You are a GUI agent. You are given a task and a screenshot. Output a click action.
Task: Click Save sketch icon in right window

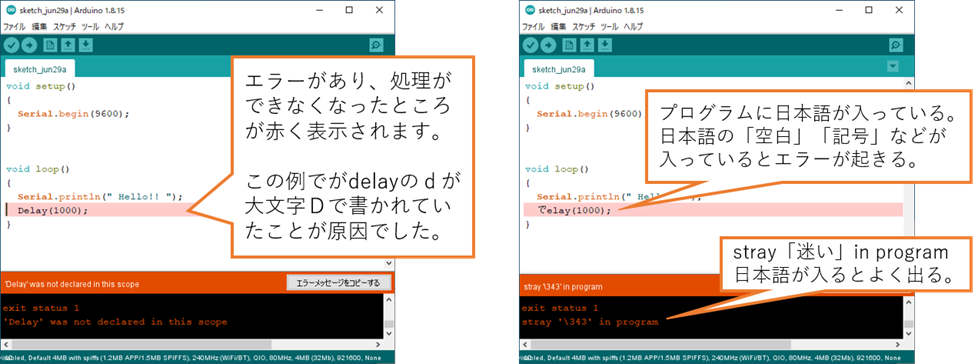pyautogui.click(x=605, y=45)
